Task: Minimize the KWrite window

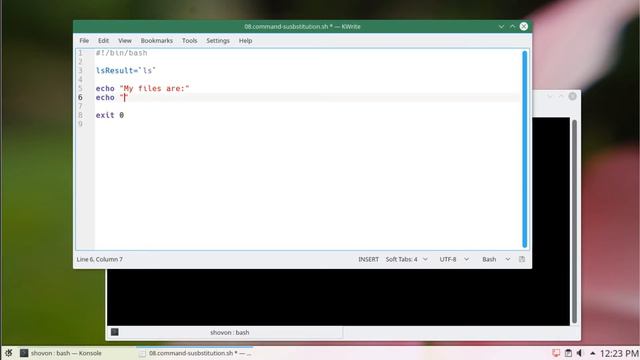Action: pos(501,27)
